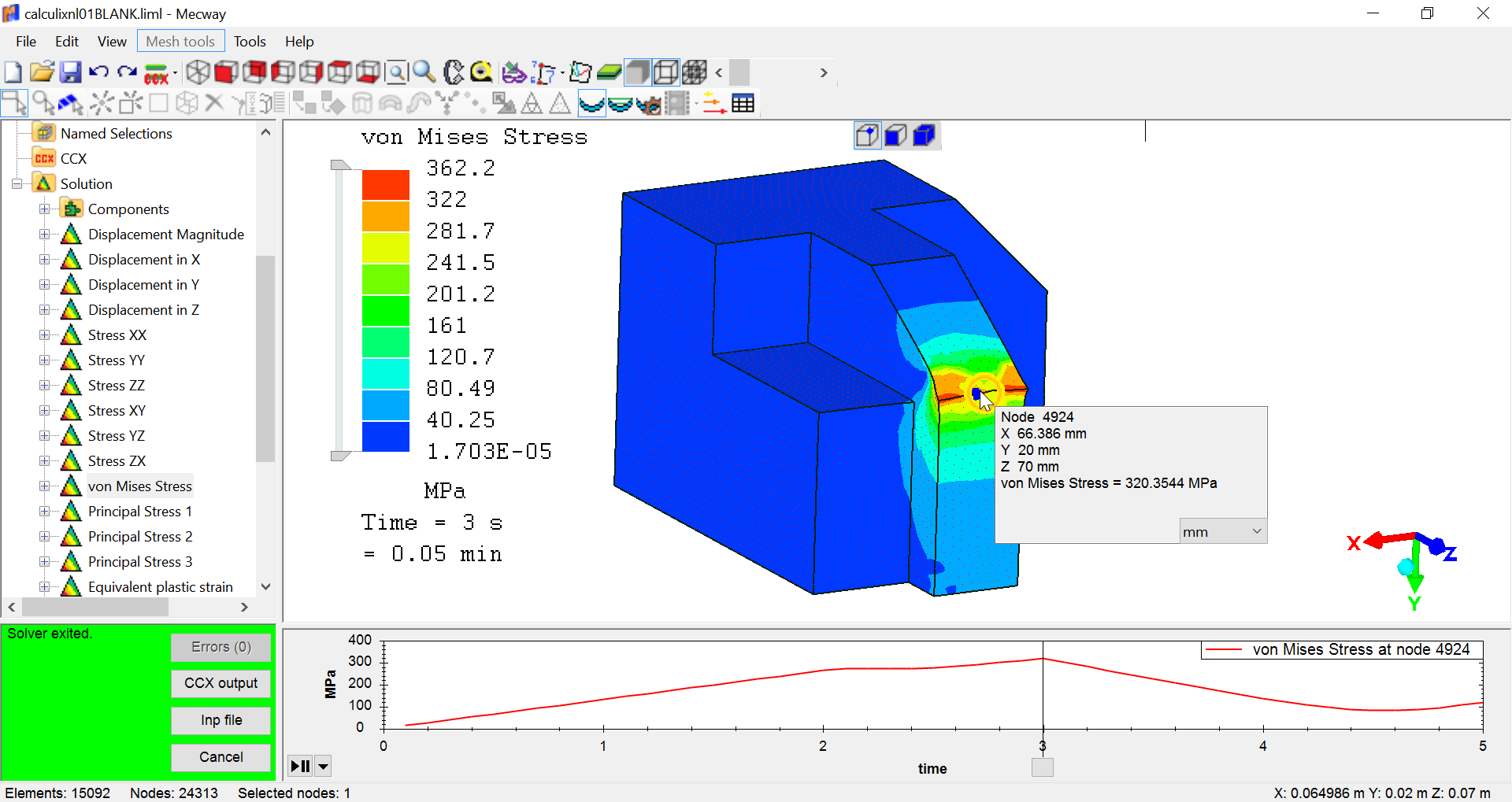Select the CCX tree item
The height and width of the screenshot is (802, 1512).
[73, 158]
